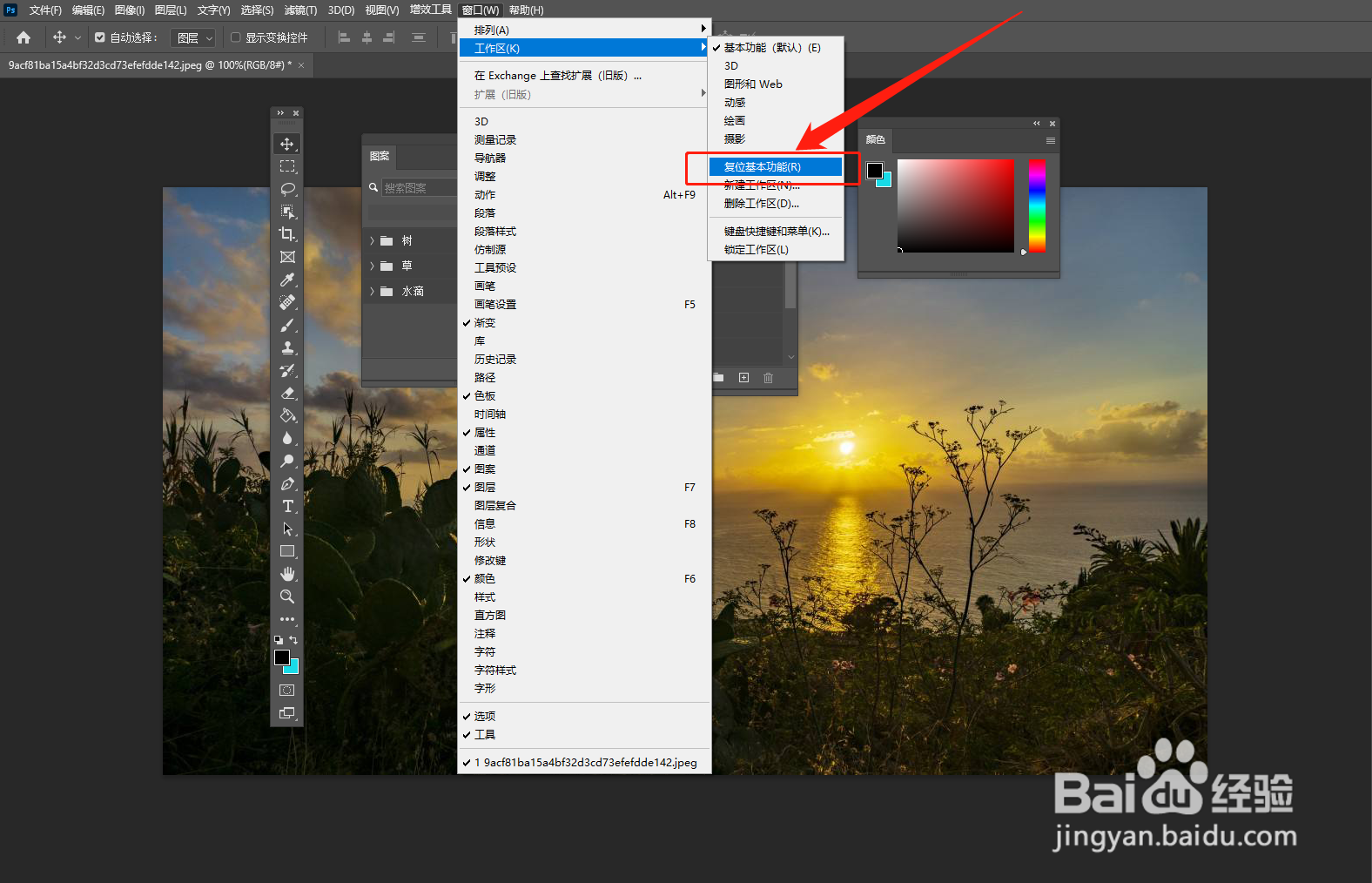Viewport: 1372px width, 883px height.
Task: Open the 图层 dropdown in options bar
Action: 193,37
